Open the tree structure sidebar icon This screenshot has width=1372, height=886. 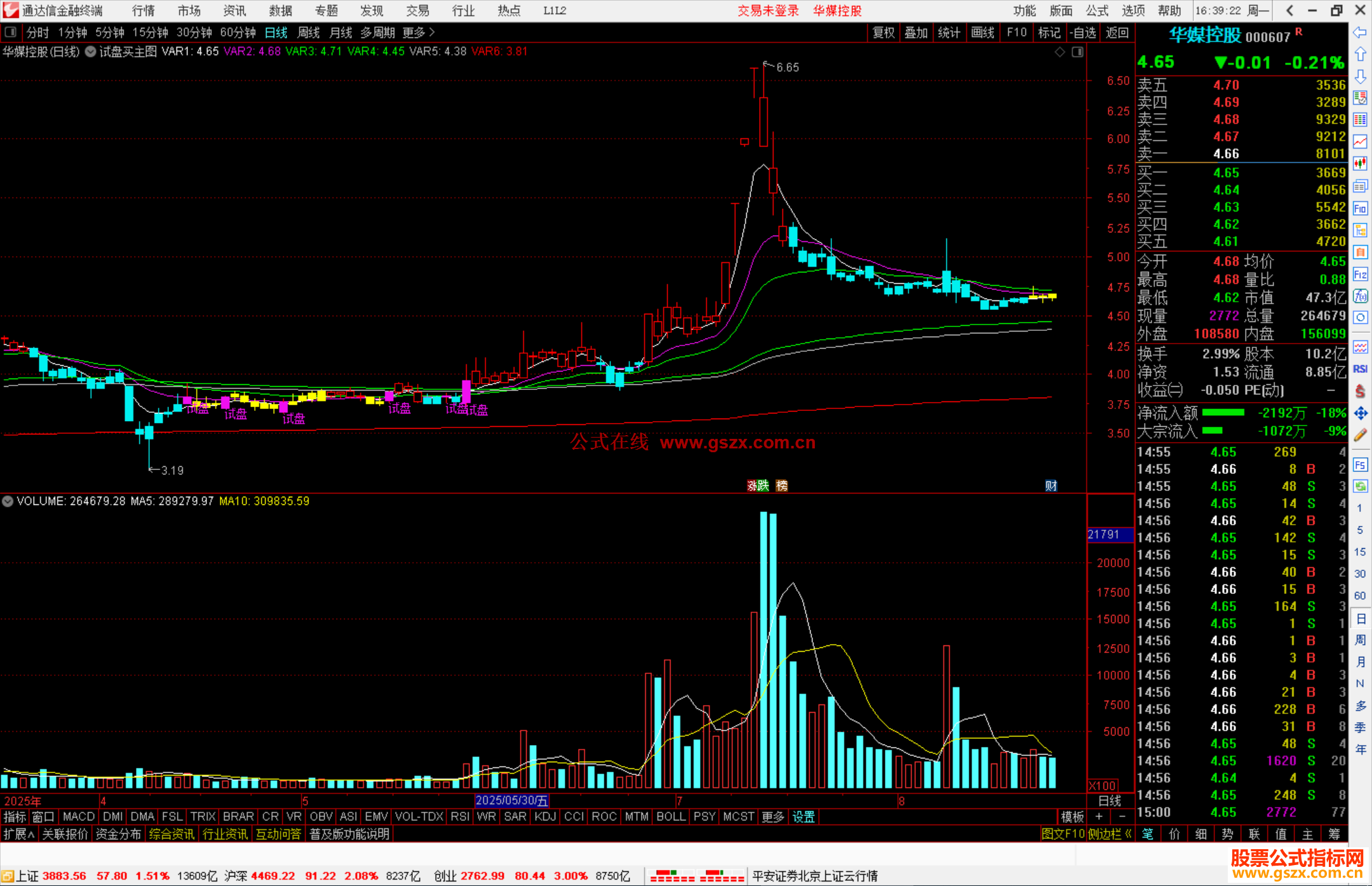click(x=1360, y=230)
